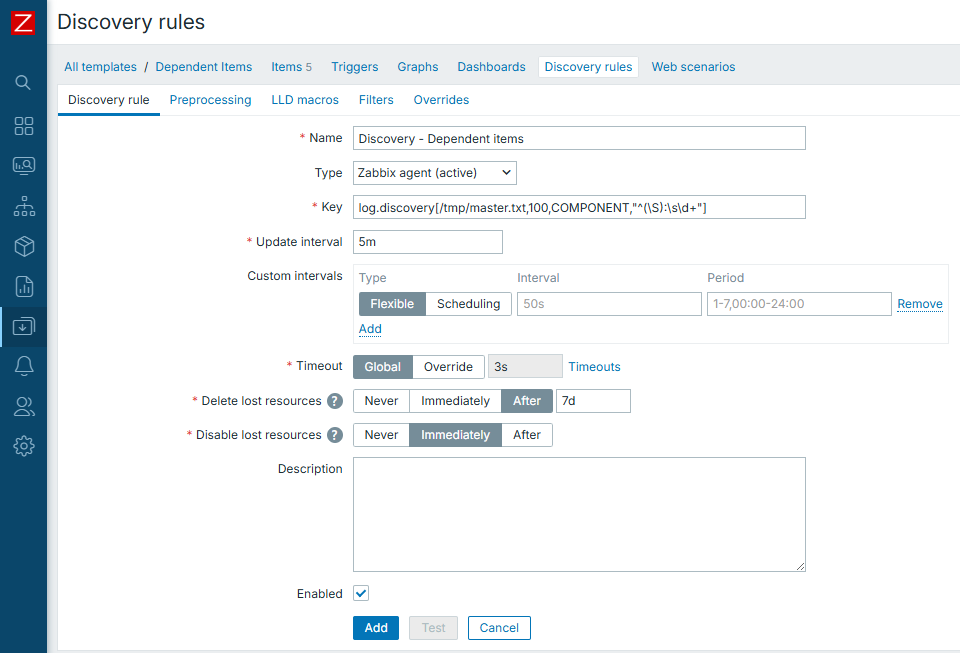Click the Add button to save rule
This screenshot has height=653, width=960.
[x=376, y=628]
